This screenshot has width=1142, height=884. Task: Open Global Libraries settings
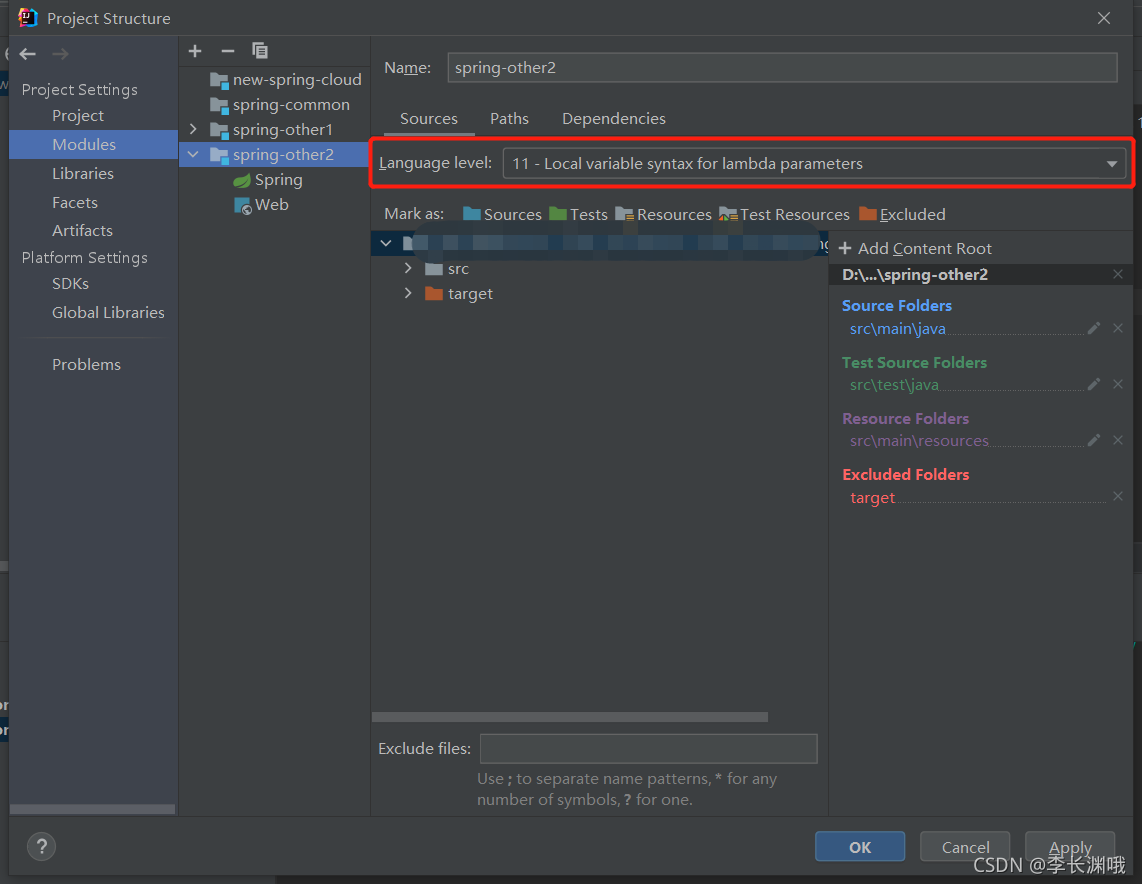tap(108, 312)
